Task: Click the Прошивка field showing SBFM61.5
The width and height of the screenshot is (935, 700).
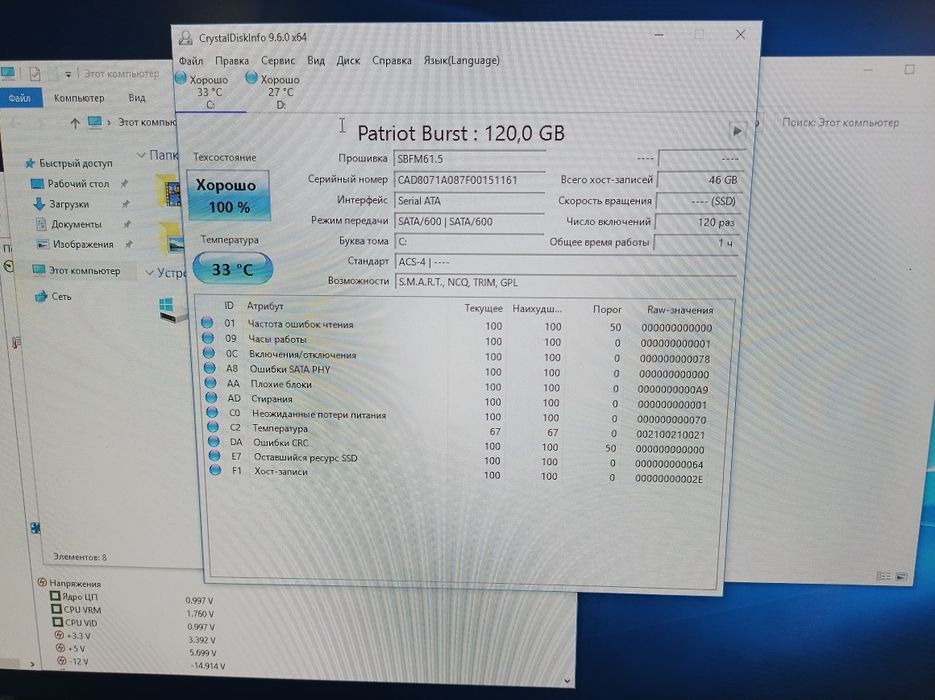Action: (469, 159)
